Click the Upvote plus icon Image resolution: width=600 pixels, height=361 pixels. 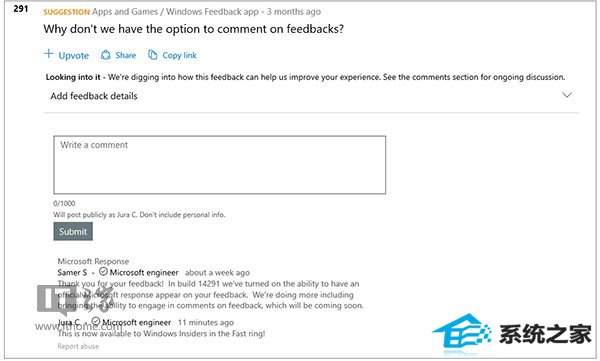pyautogui.click(x=49, y=54)
